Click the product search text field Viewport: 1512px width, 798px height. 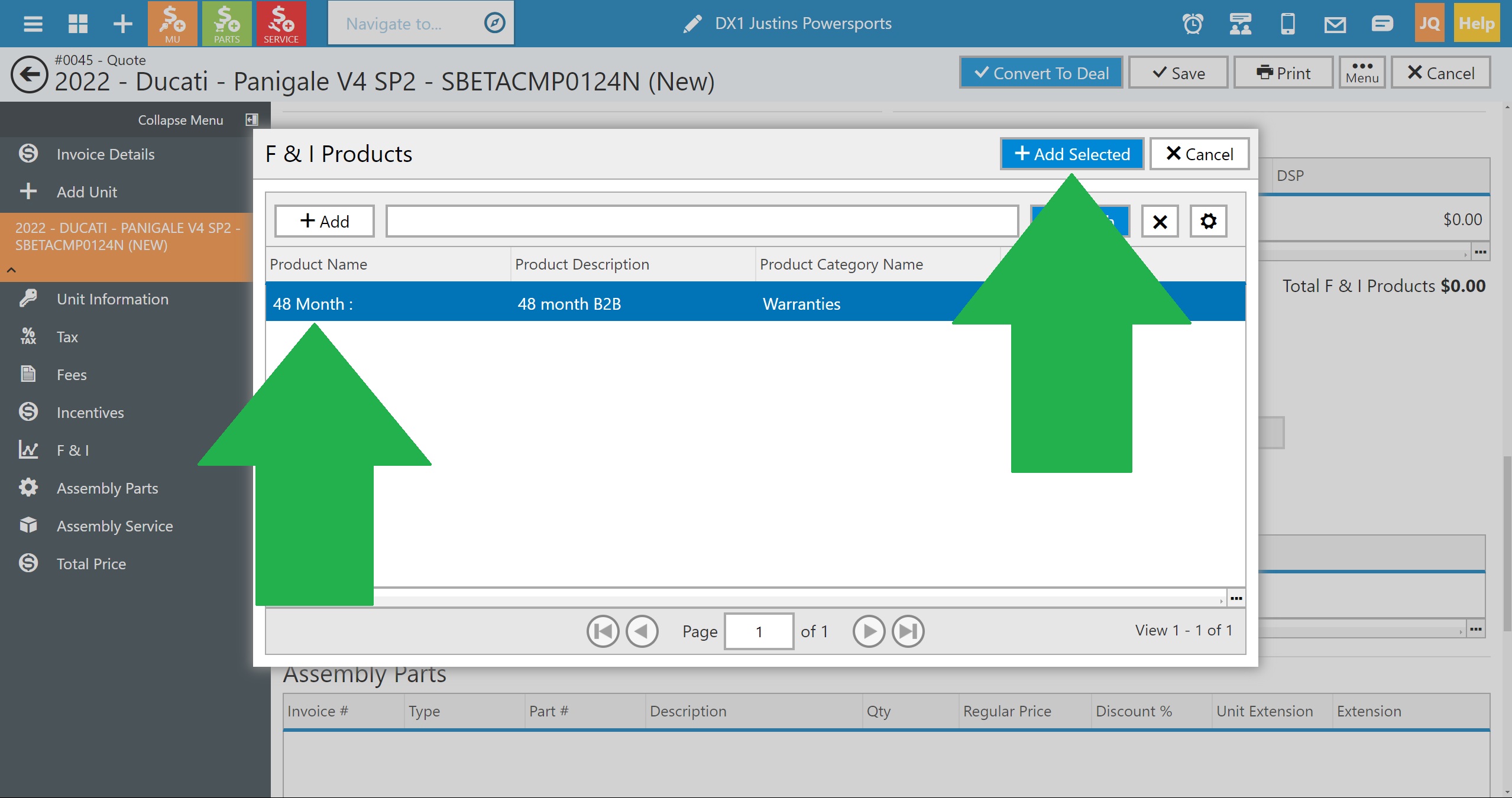point(701,221)
